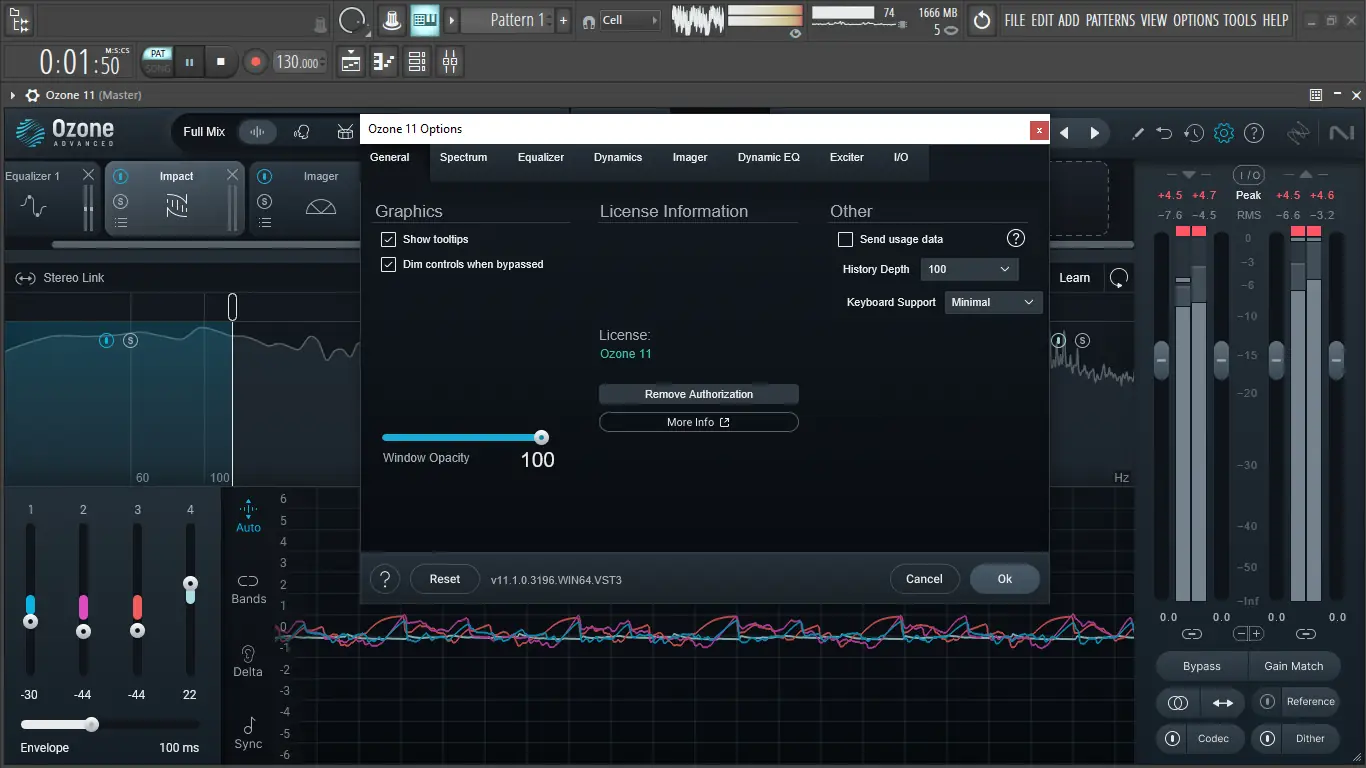Click the Learn button

click(1075, 278)
